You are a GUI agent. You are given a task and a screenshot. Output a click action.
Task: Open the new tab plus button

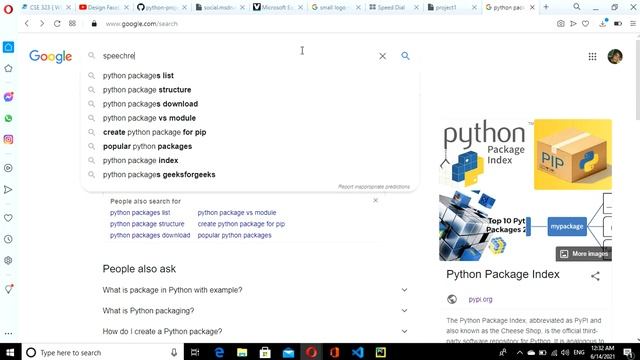pyautogui.click(x=546, y=7)
